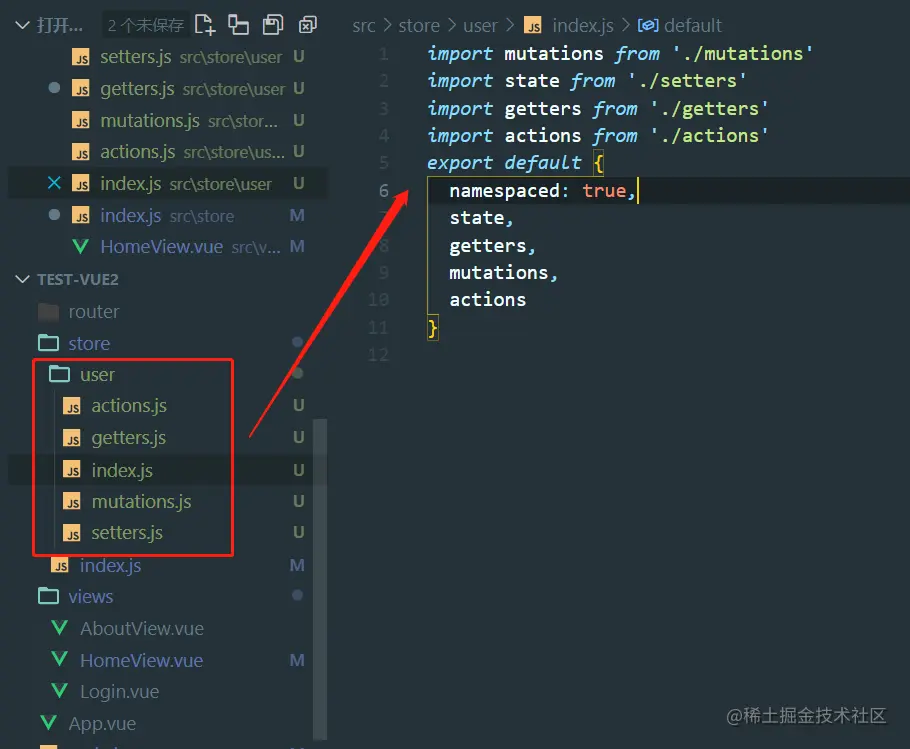This screenshot has height=749, width=910.
Task: Collapse the store folder
Action: [89, 343]
